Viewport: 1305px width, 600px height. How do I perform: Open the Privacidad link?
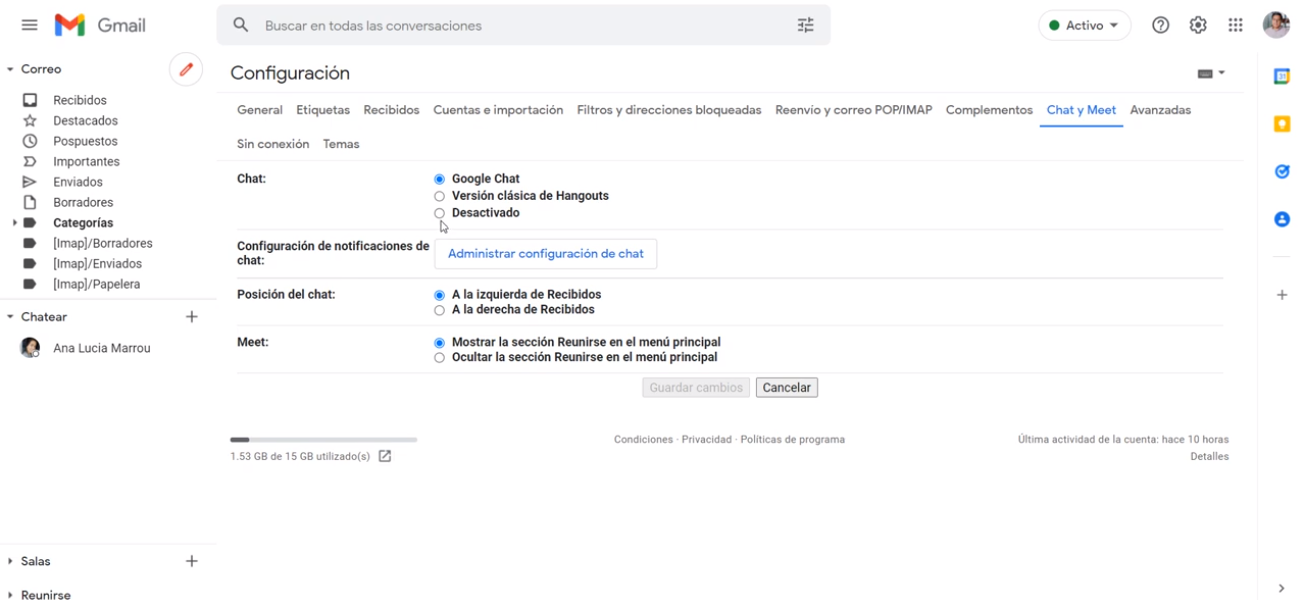(x=707, y=439)
